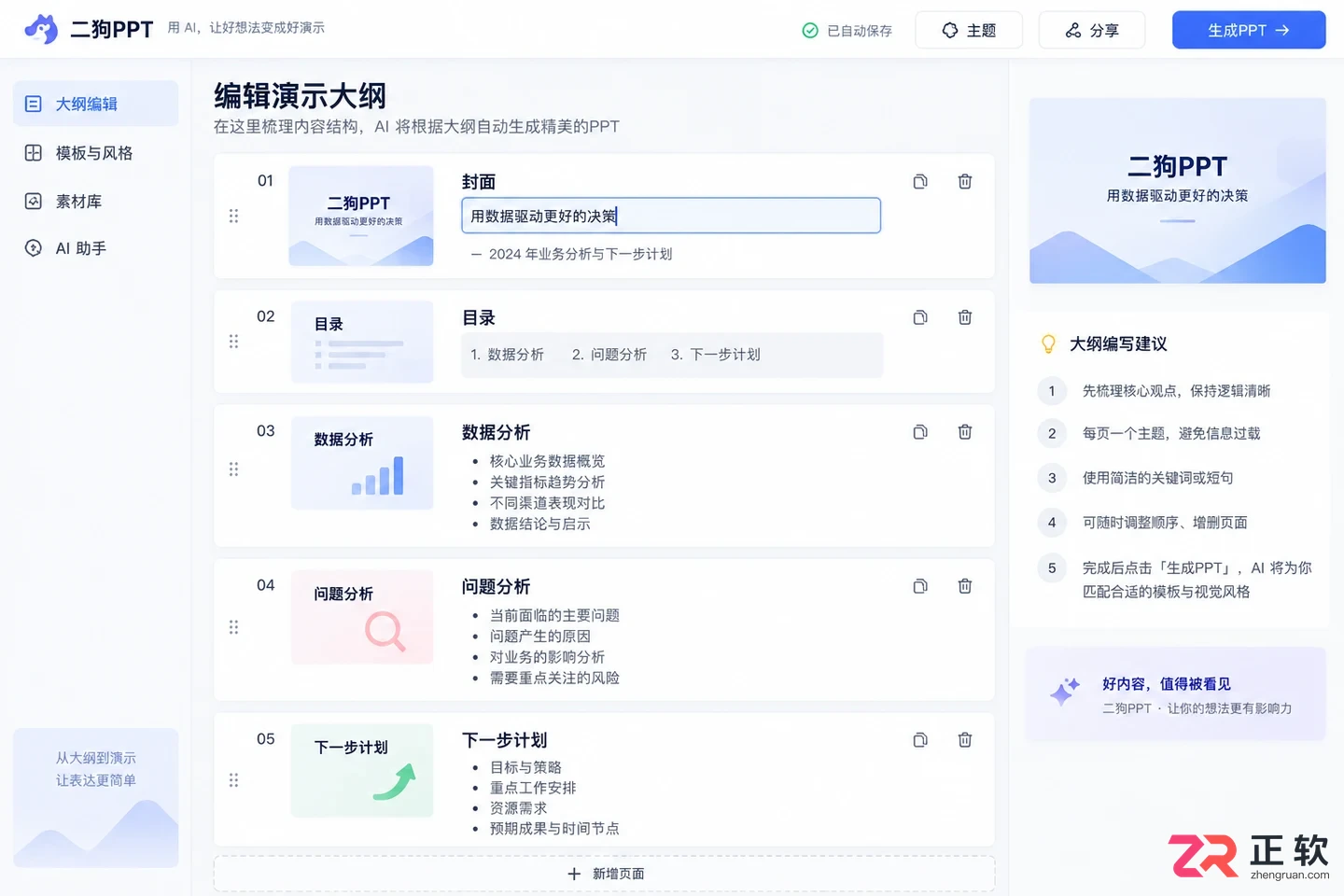Click bullet 数据结论与启示

coord(539,524)
